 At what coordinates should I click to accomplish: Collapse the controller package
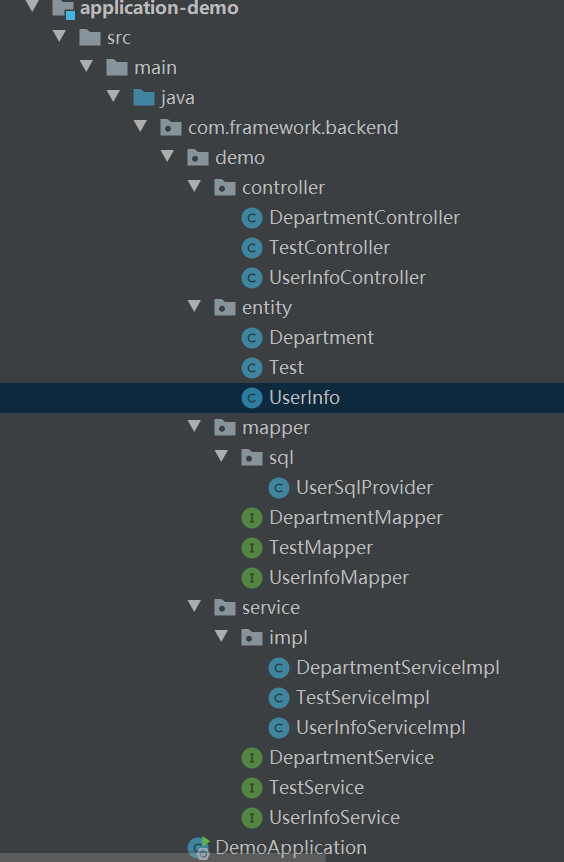click(195, 186)
